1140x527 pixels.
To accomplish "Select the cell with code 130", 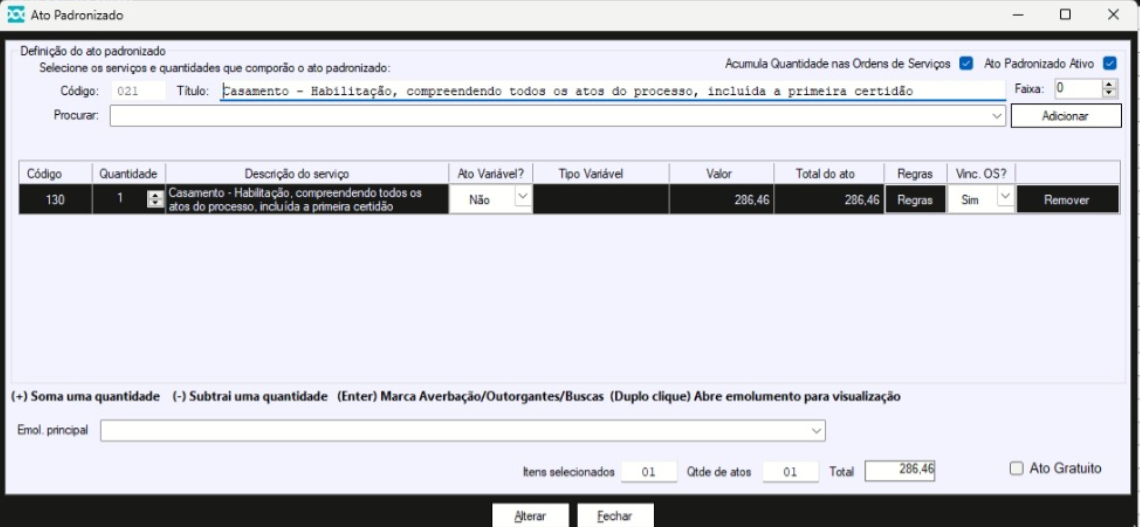I will click(55, 200).
